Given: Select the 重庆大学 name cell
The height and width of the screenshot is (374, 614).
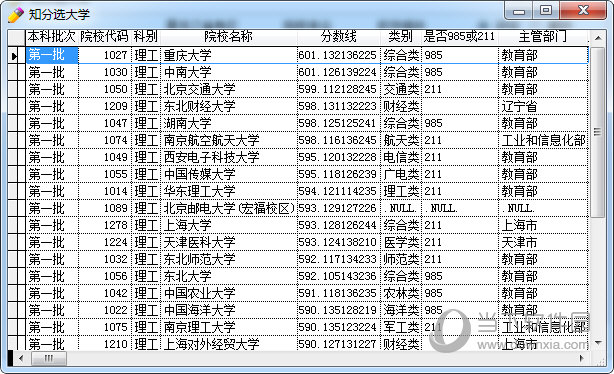Looking at the screenshot, I should coord(229,55).
